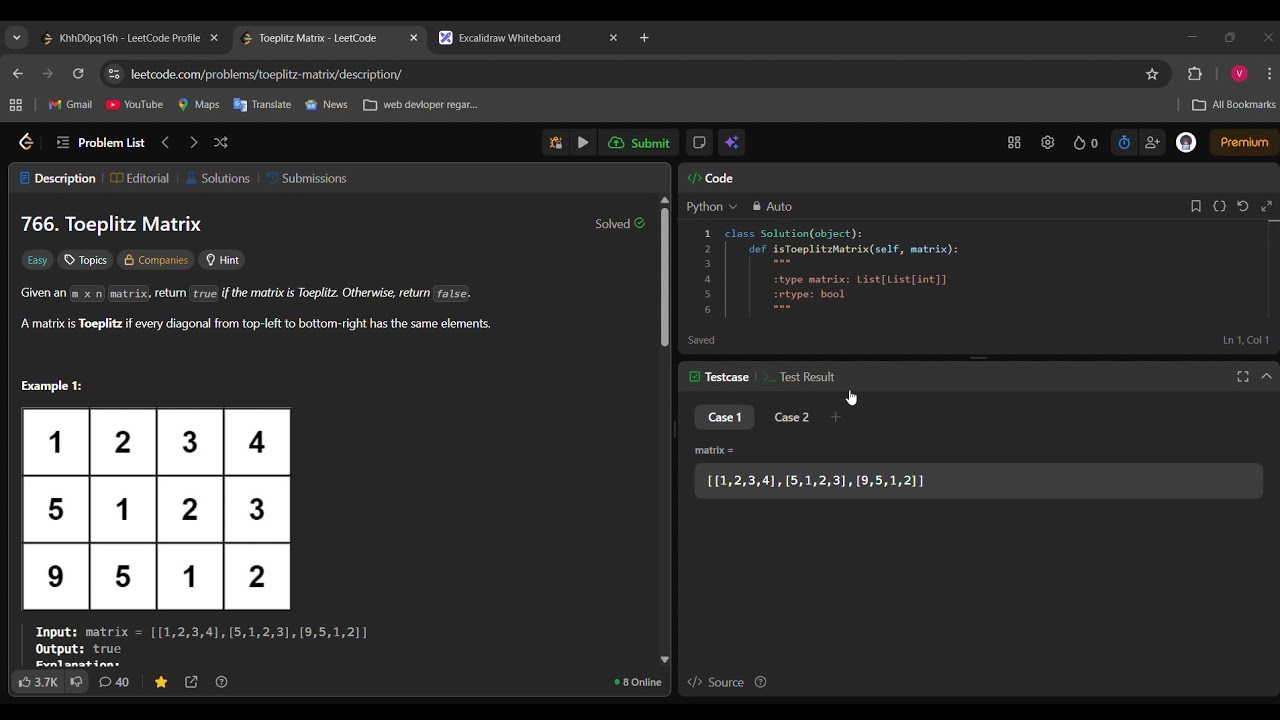The image size is (1280, 720).
Task: Show the Companies tag
Action: click(x=155, y=260)
